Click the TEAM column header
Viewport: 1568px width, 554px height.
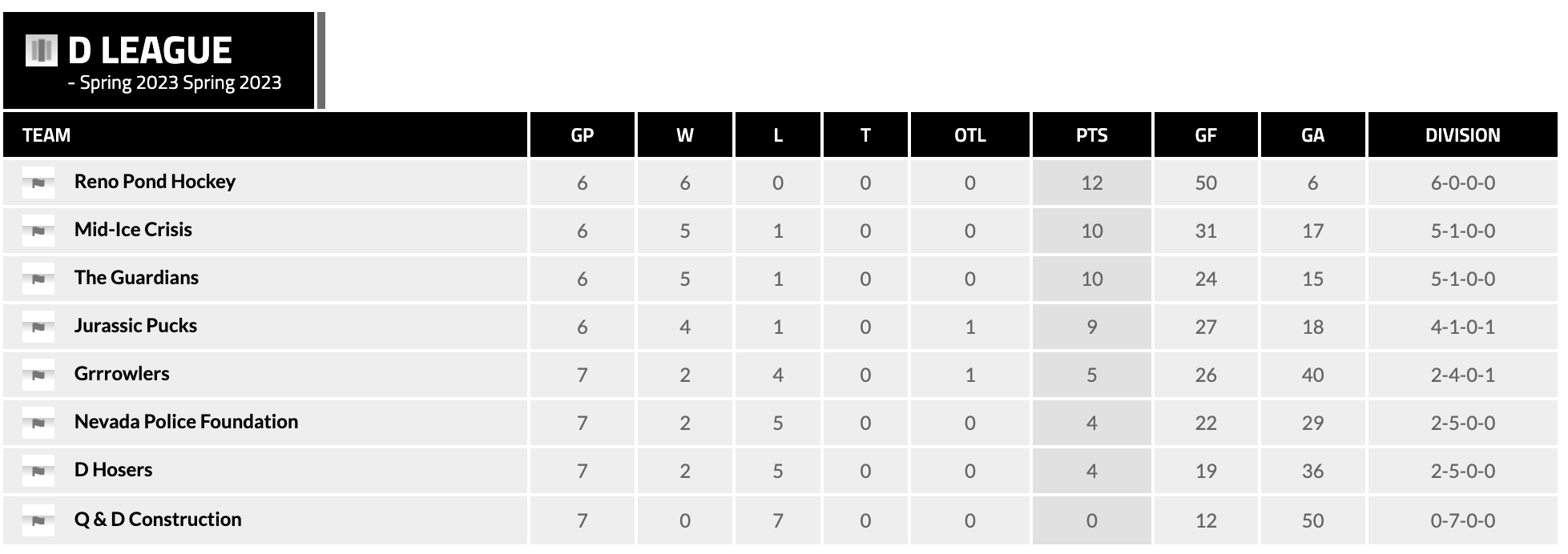coord(46,135)
